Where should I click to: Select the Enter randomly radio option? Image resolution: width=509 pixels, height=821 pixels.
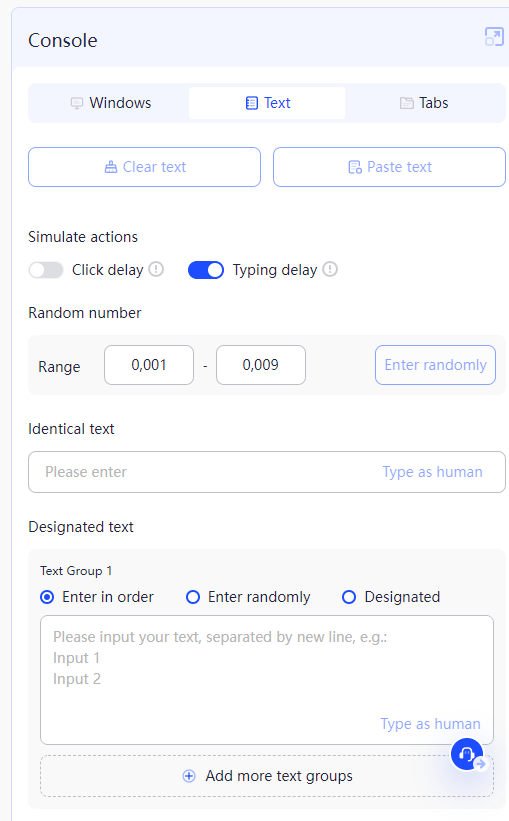(x=193, y=597)
